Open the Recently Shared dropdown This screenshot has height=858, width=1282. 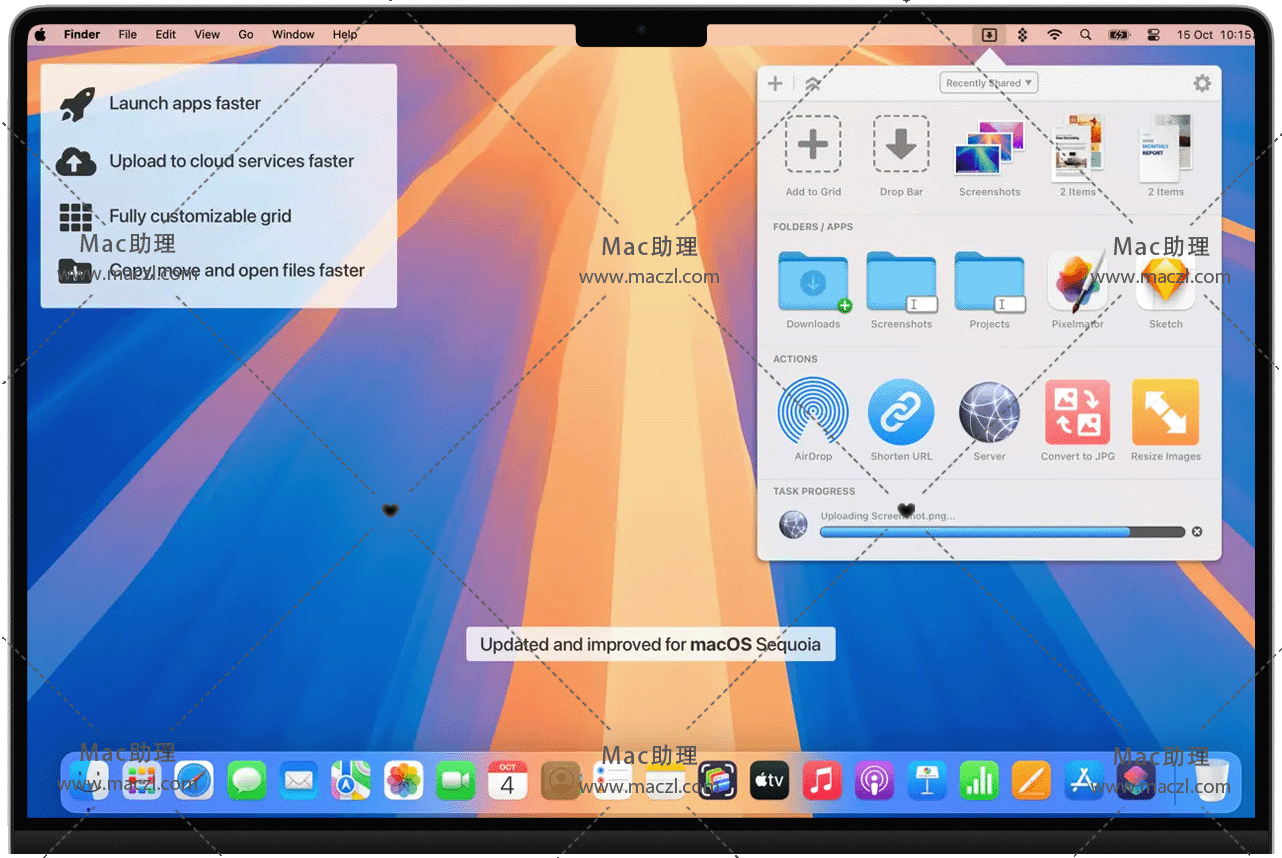pos(989,83)
